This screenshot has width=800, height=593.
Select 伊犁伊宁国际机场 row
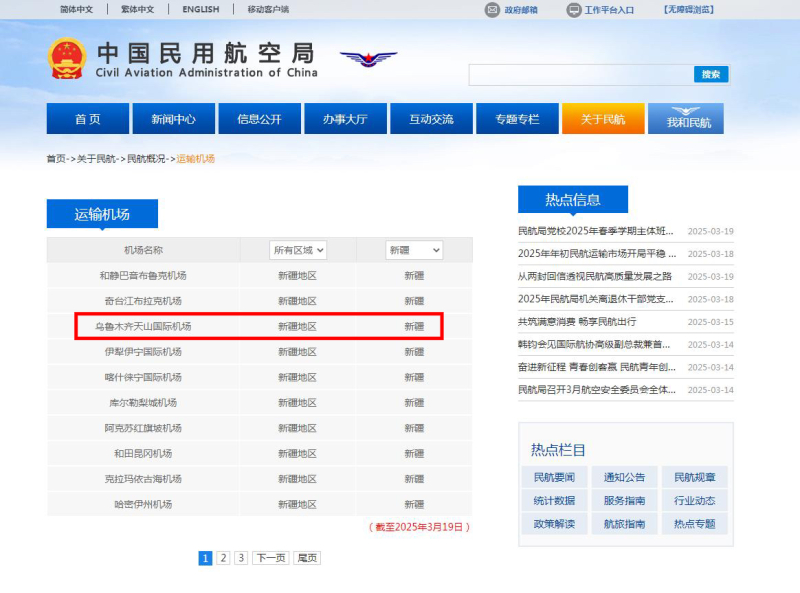(x=259, y=352)
